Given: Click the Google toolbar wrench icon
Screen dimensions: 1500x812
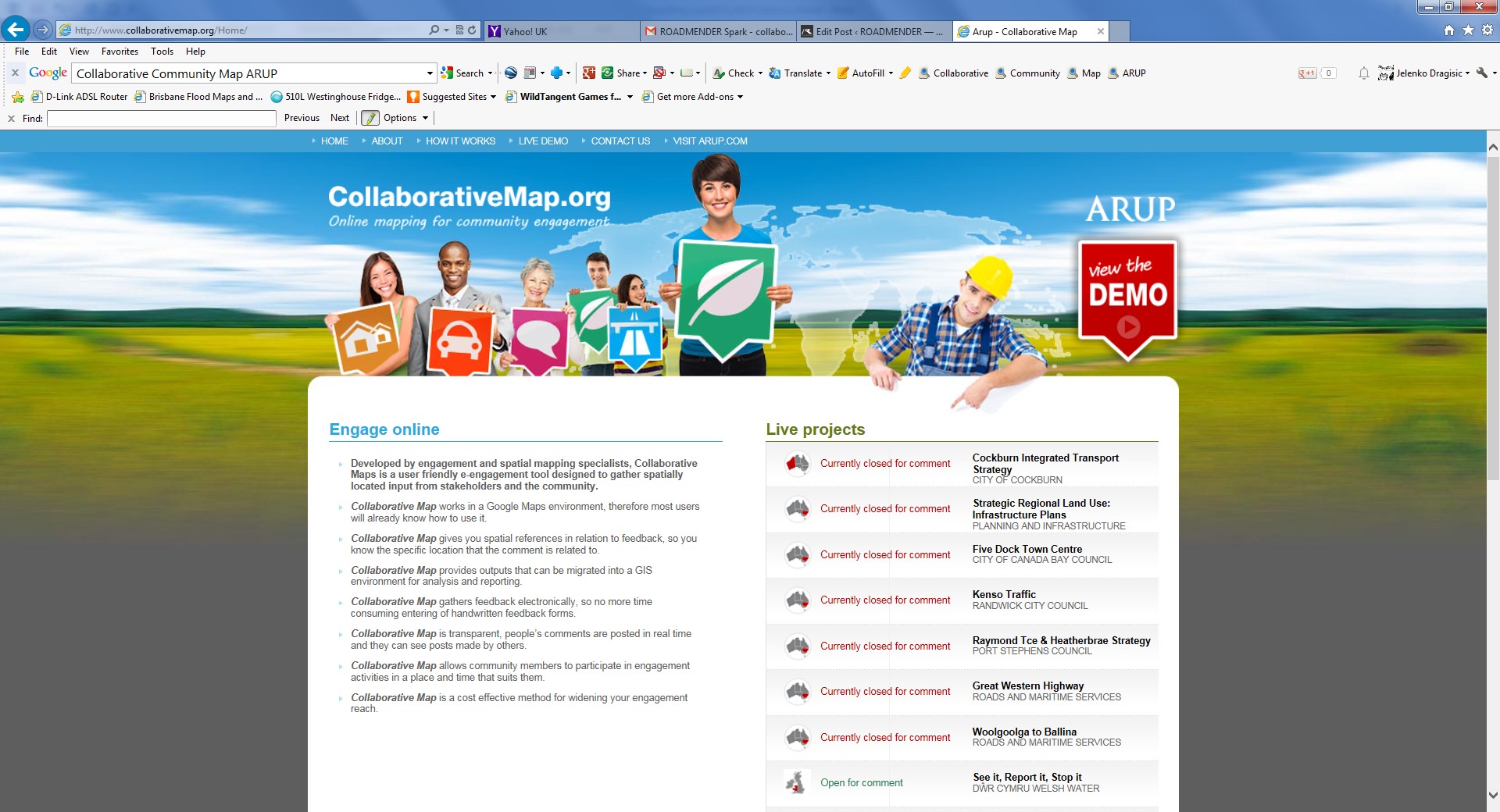Looking at the screenshot, I should pyautogui.click(x=1481, y=73).
